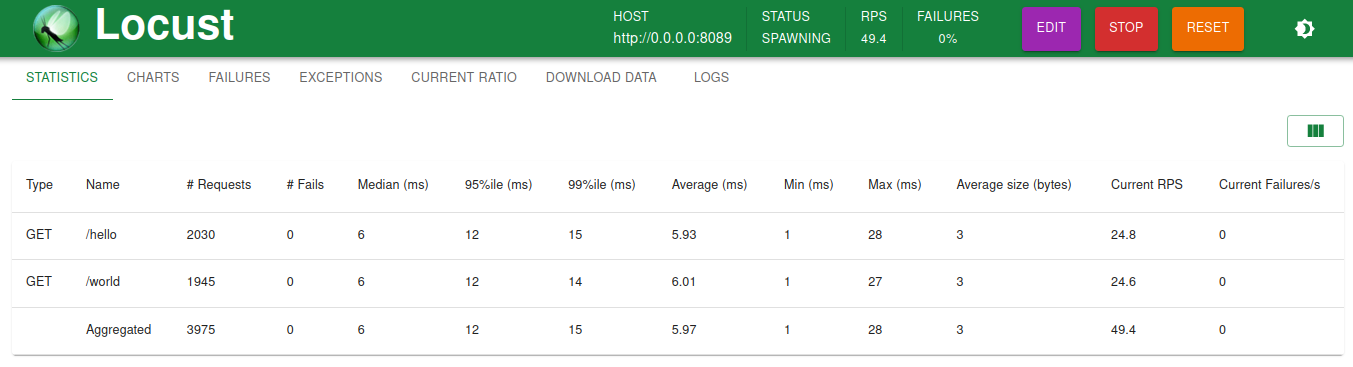This screenshot has height=367, width=1353.
Task: Click the Locust insect logo icon
Action: (56, 28)
